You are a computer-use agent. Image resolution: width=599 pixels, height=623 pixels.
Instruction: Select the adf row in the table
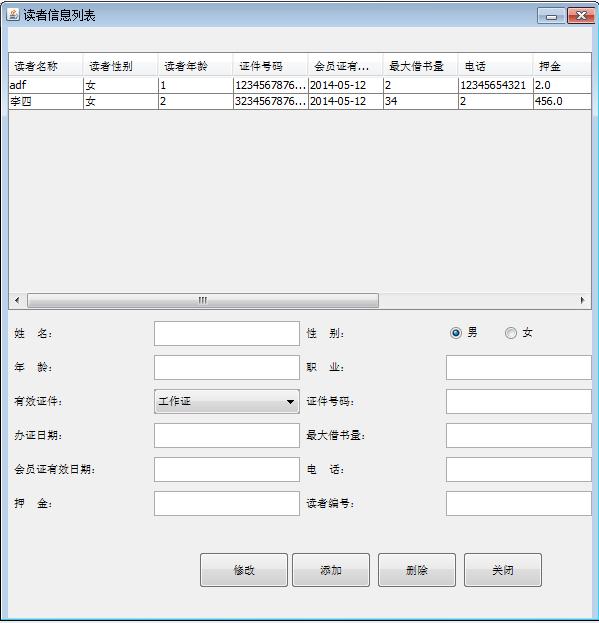pyautogui.click(x=300, y=85)
